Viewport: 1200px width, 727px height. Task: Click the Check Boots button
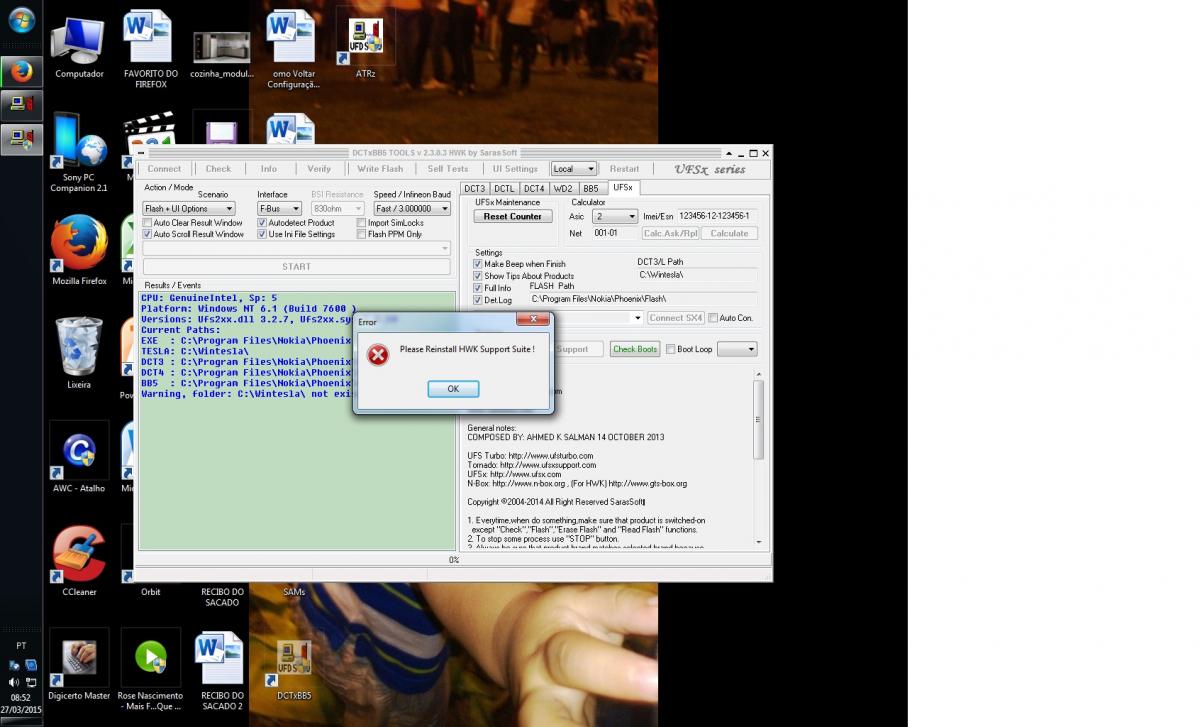pos(635,349)
